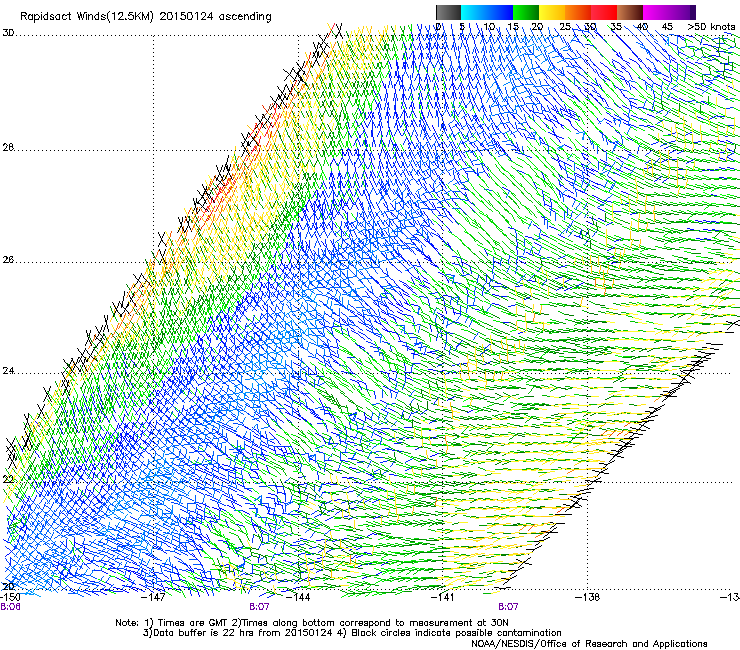Click the orange 25-30 knots legend segment
The width and height of the screenshot is (740, 650).
coord(578,12)
